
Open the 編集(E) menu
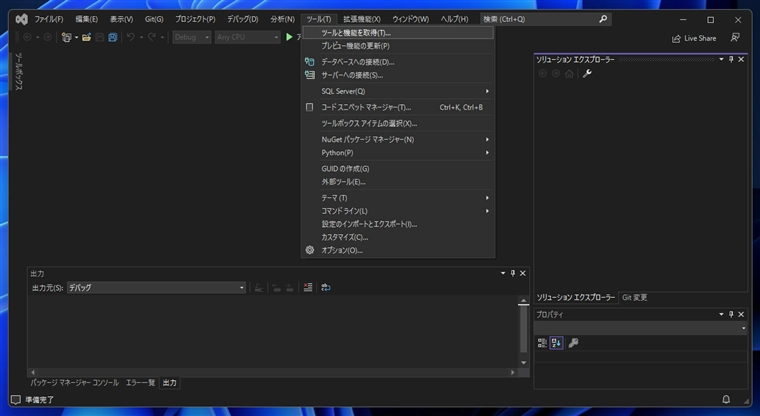click(86, 19)
